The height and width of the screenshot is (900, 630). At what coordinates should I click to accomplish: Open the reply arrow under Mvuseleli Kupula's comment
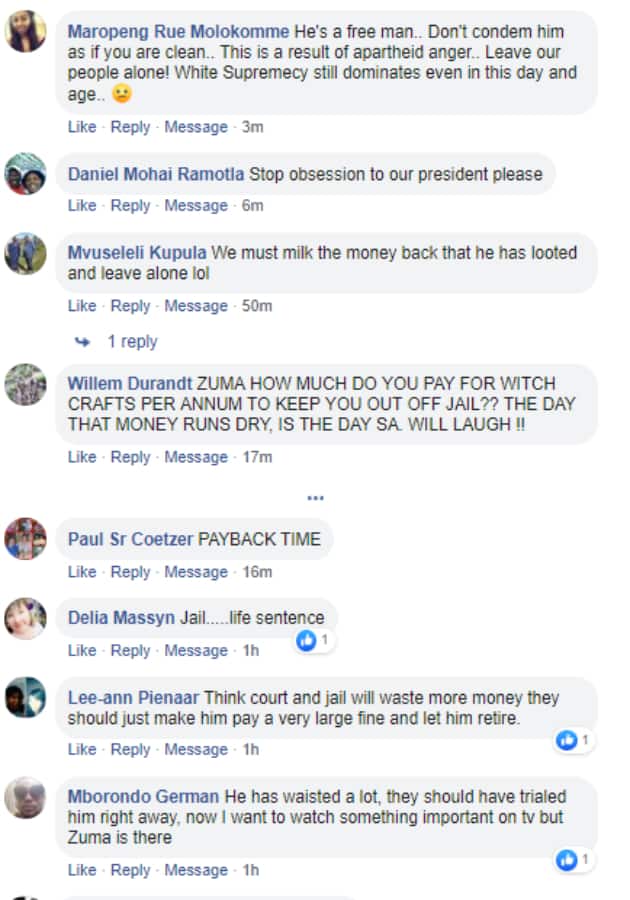point(83,342)
